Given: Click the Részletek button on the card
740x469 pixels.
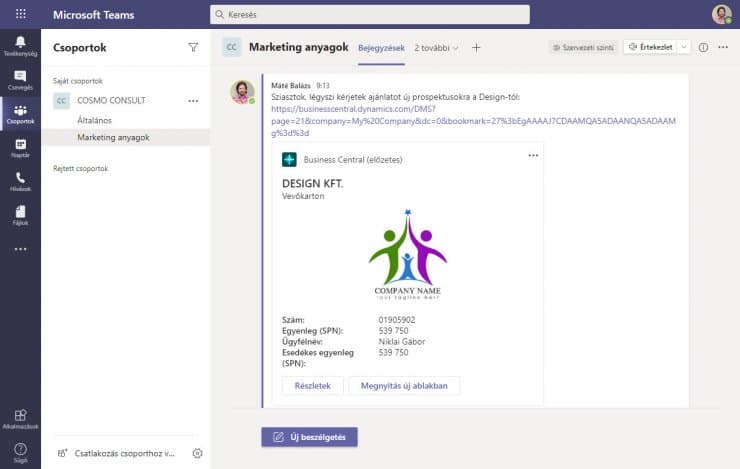Looking at the screenshot, I should click(313, 386).
